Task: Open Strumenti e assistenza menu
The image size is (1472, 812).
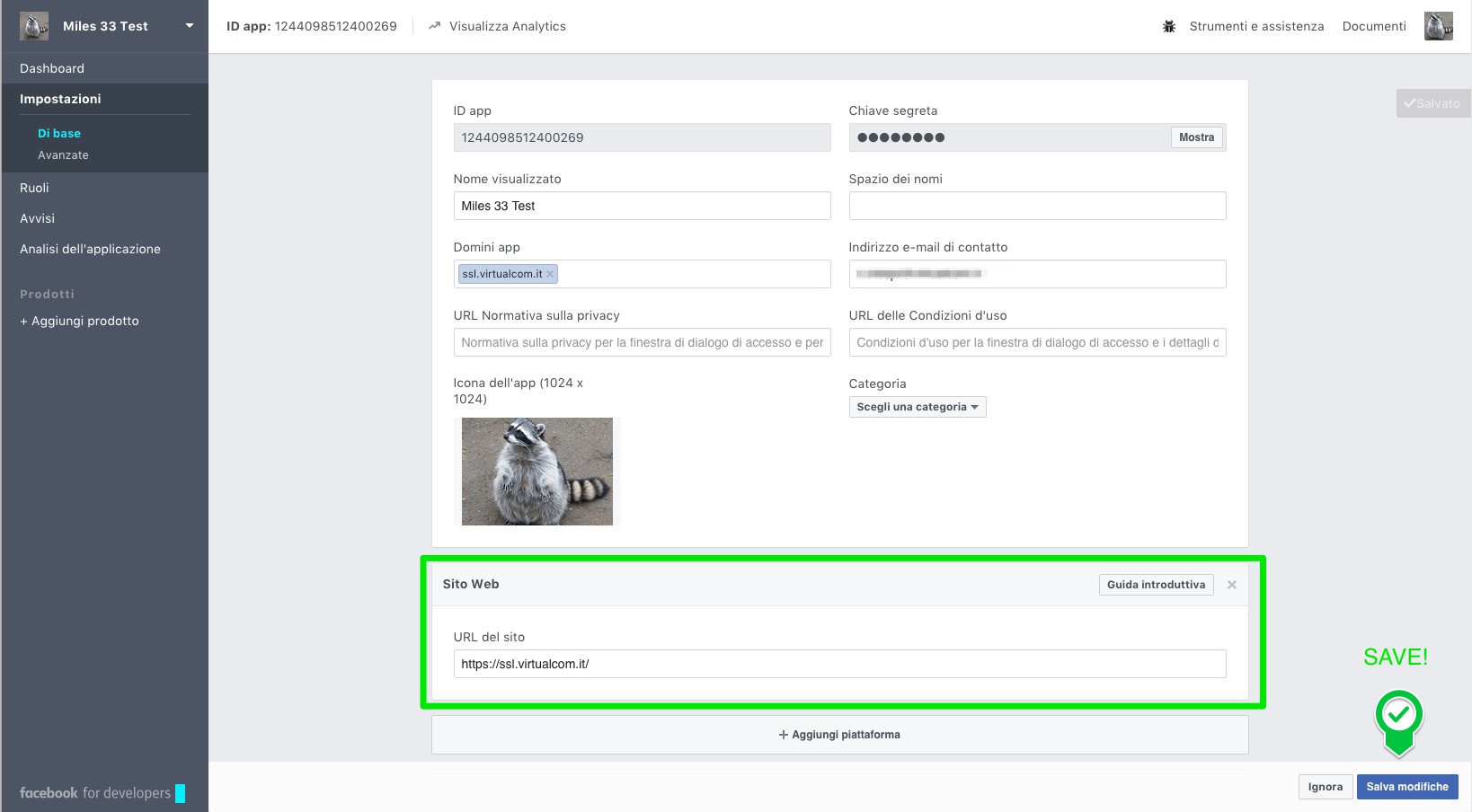Action: [x=1255, y=26]
